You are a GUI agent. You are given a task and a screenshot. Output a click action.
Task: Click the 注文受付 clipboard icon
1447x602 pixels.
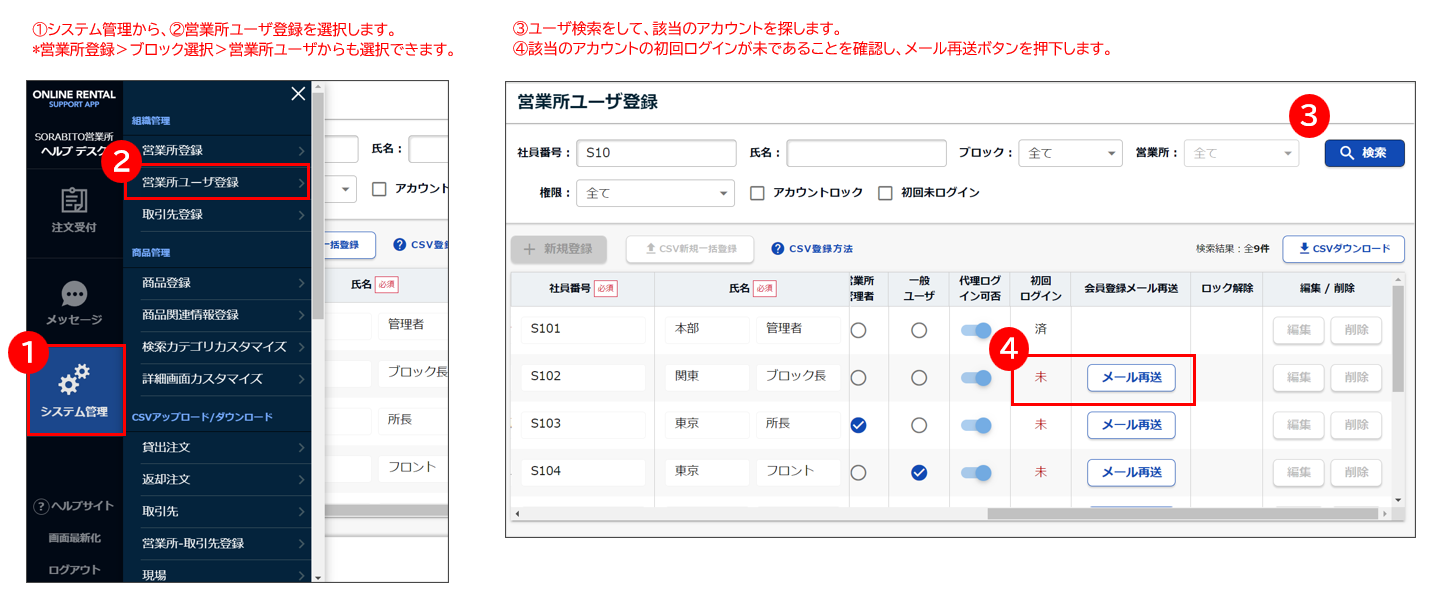click(74, 201)
